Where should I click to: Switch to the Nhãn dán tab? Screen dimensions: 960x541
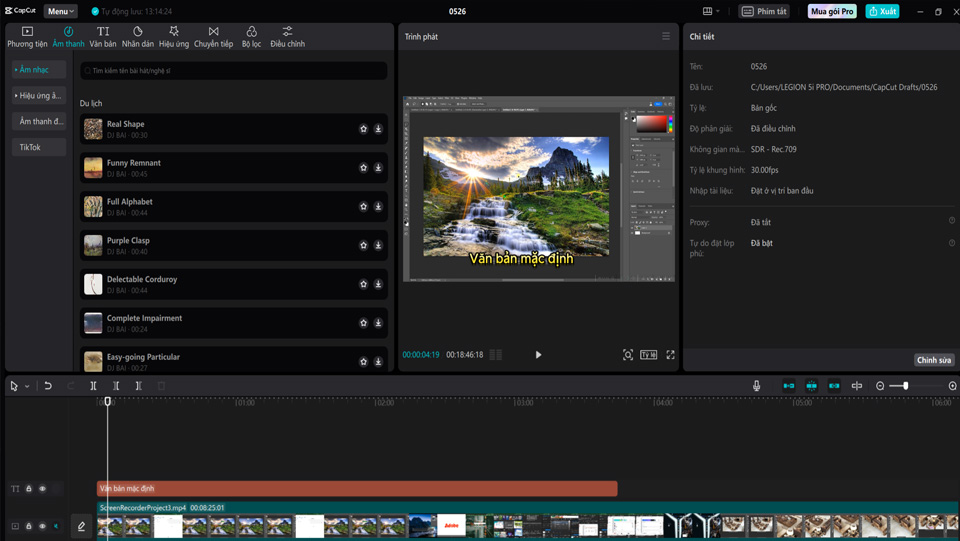point(138,37)
